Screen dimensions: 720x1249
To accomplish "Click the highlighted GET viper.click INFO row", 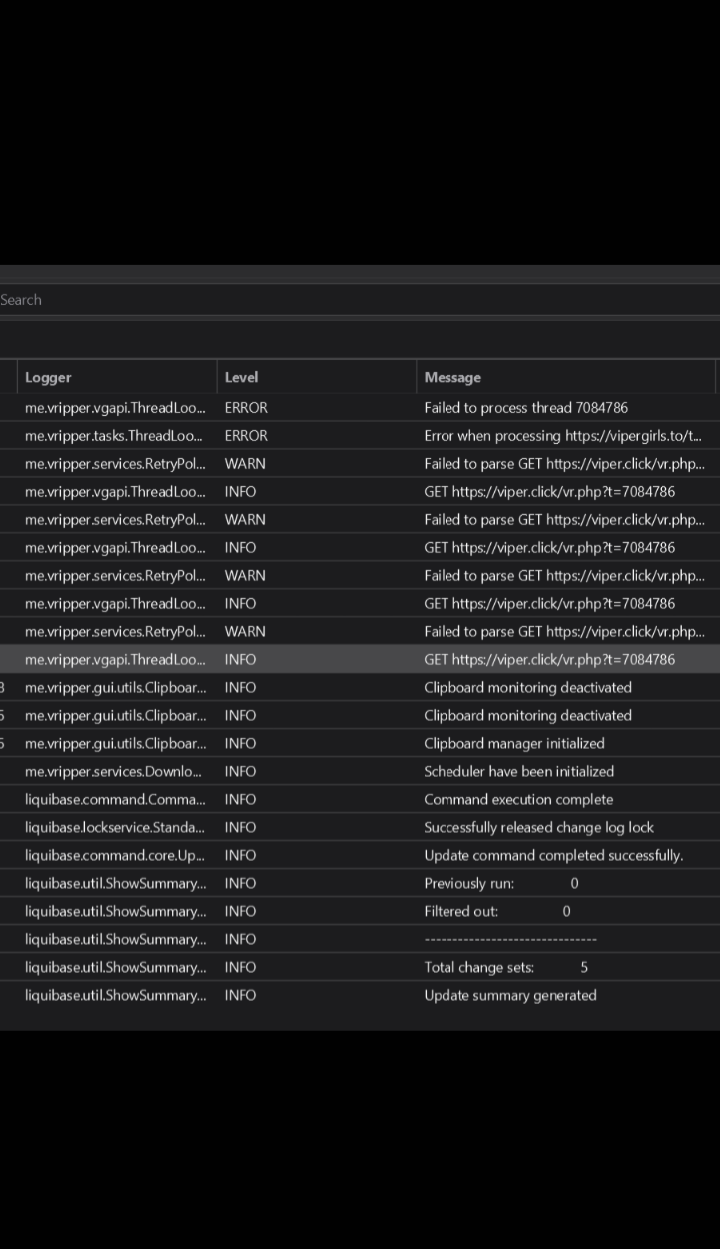I will click(549, 660).
